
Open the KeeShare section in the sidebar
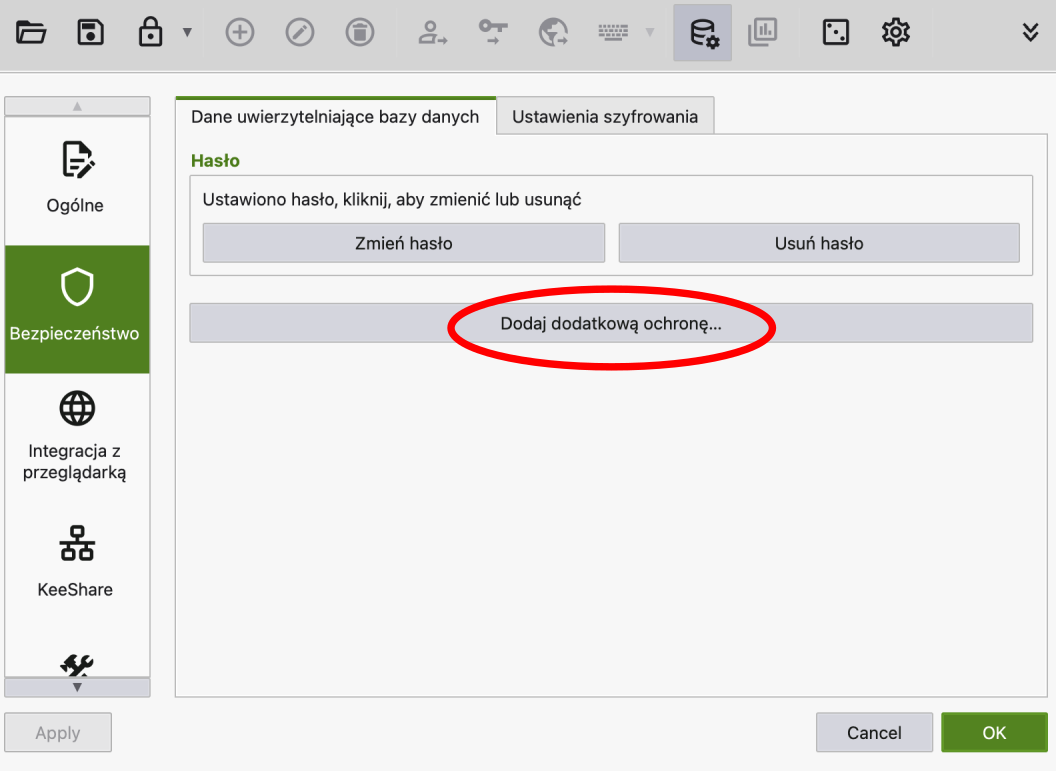(x=76, y=562)
